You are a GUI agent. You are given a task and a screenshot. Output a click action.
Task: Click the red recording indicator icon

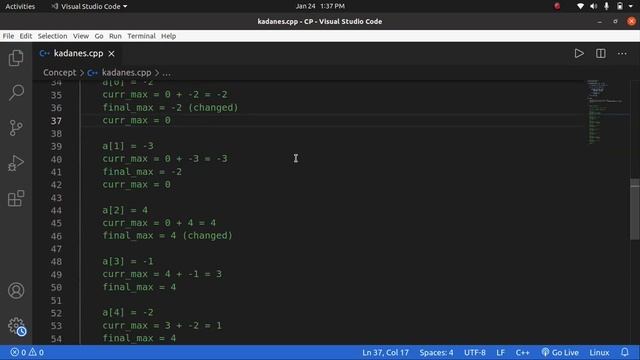(x=557, y=6)
